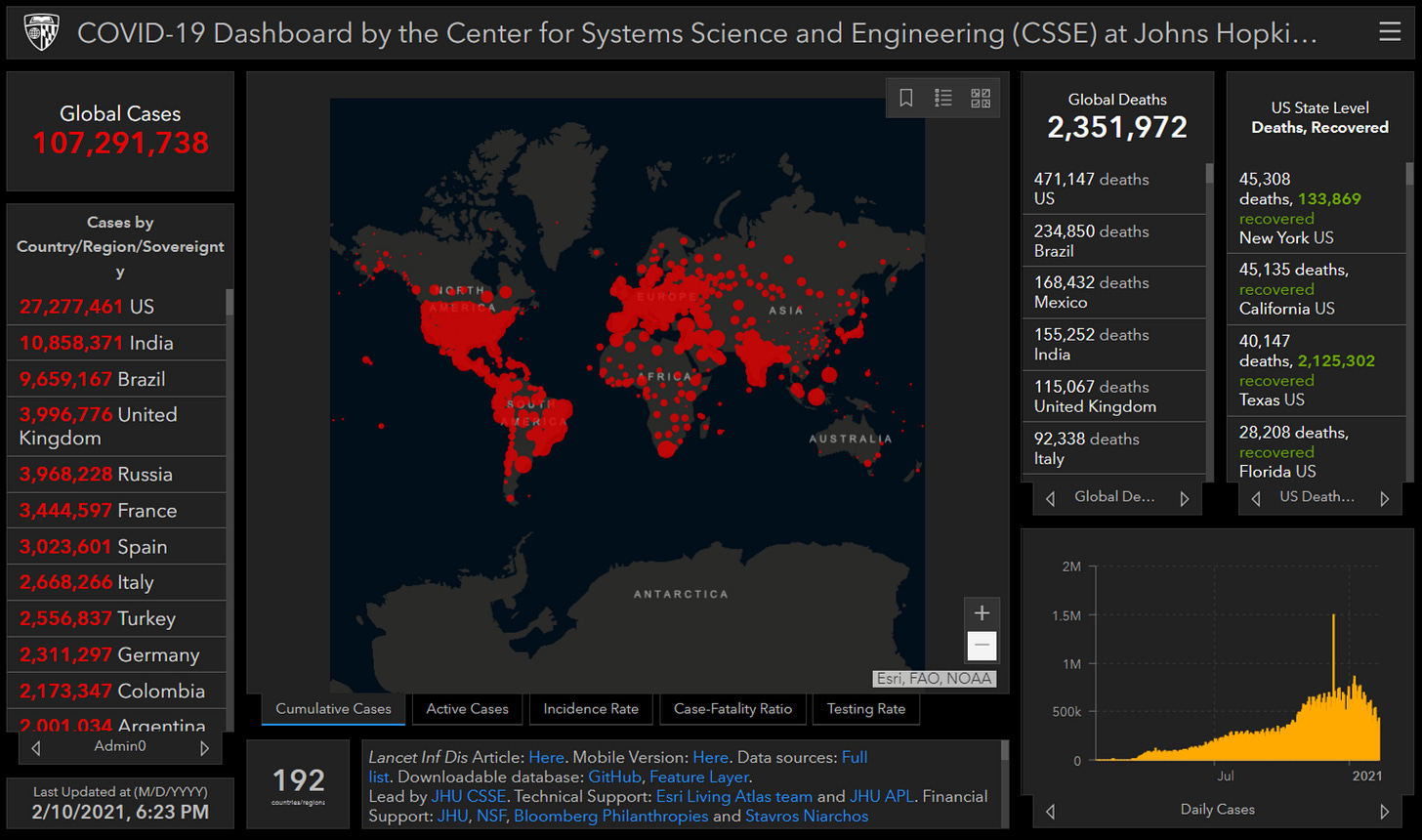The width and height of the screenshot is (1422, 840).
Task: Click the Esri, FAO, NOAA map attribution
Action: [935, 679]
